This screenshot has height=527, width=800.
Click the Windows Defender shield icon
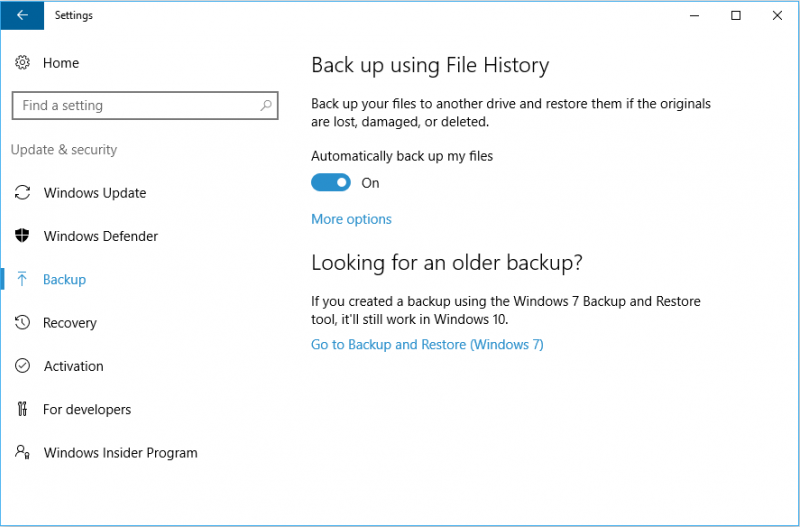tap(22, 236)
